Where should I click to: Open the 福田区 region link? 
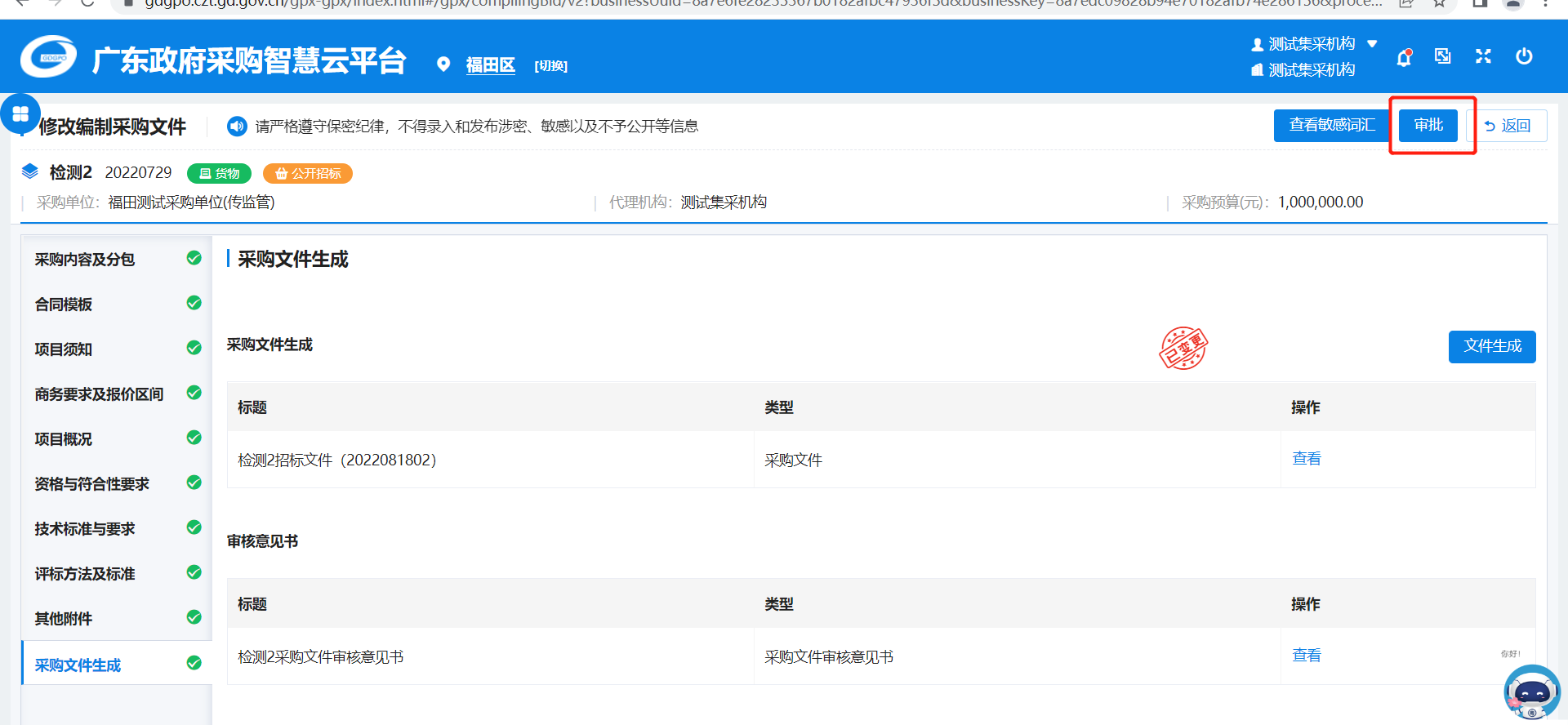(x=490, y=65)
